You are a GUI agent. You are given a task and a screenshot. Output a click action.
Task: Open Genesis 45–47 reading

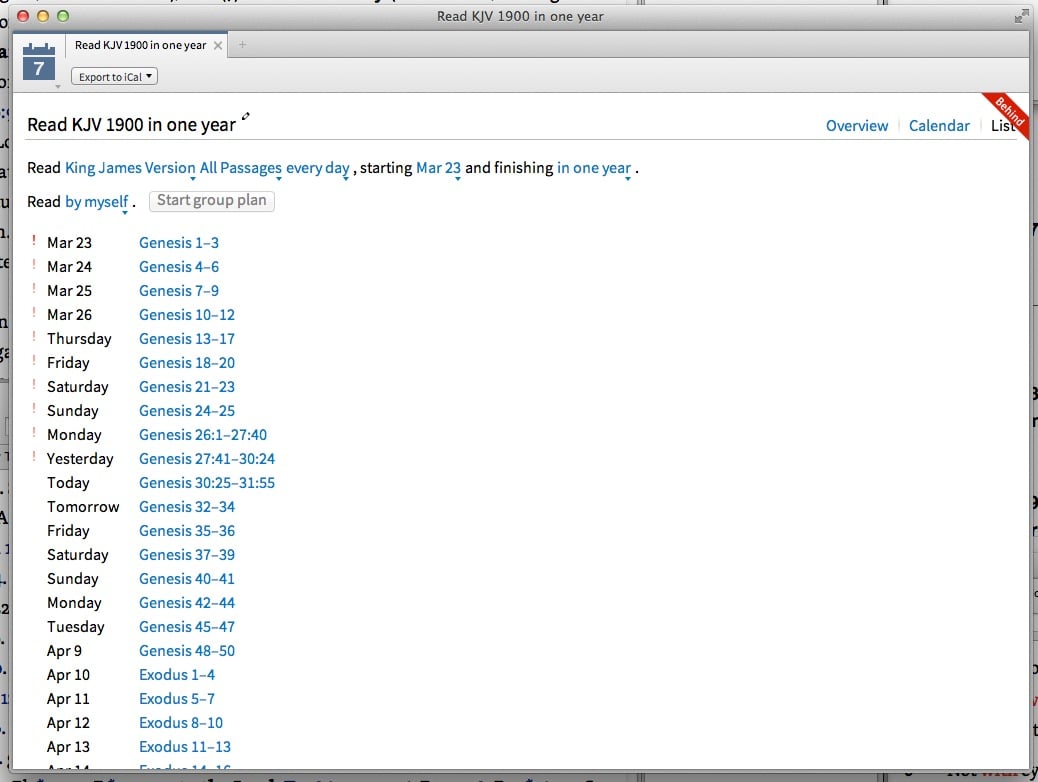point(187,627)
